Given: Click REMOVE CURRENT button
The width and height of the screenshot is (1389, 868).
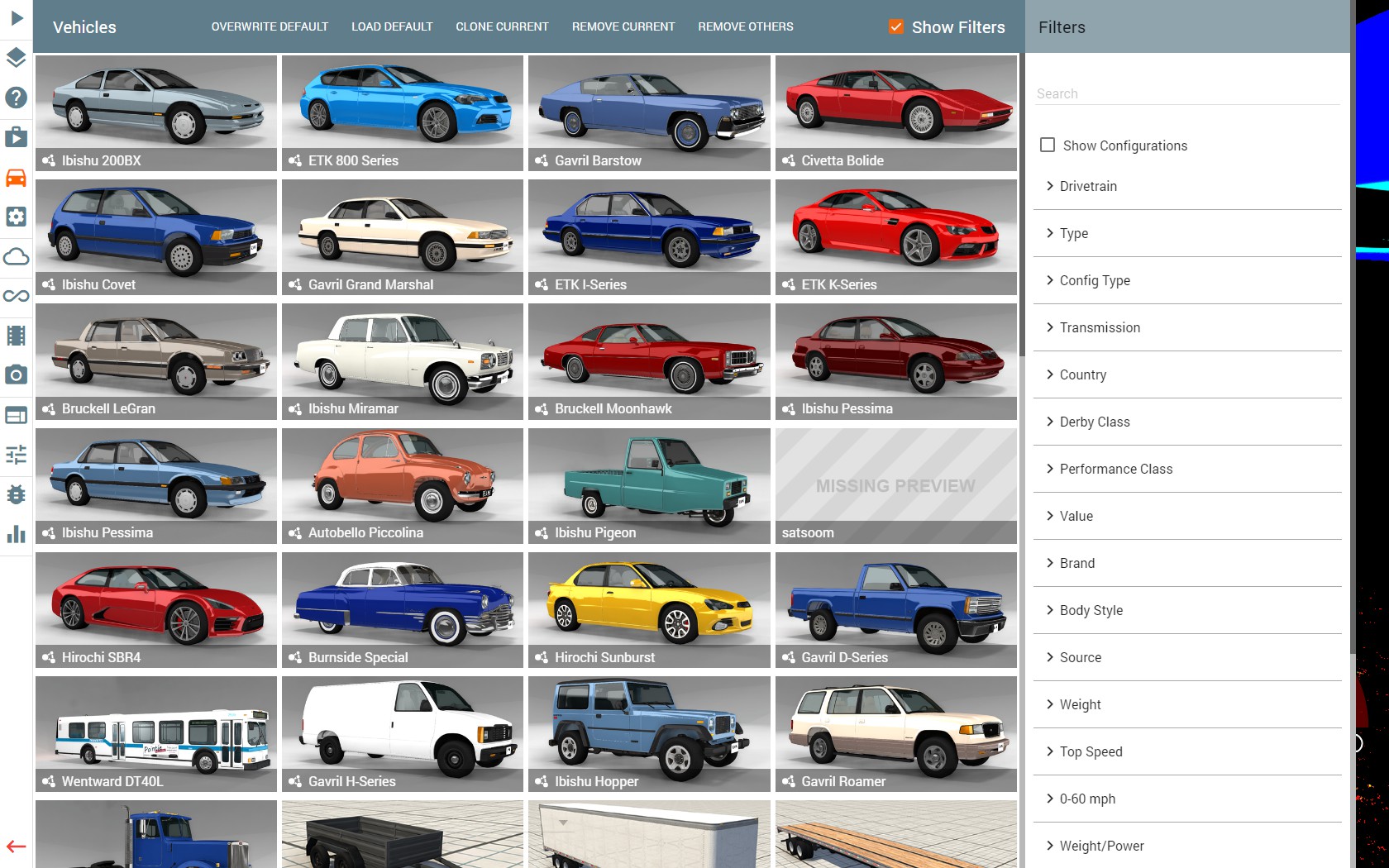Looking at the screenshot, I should (623, 26).
